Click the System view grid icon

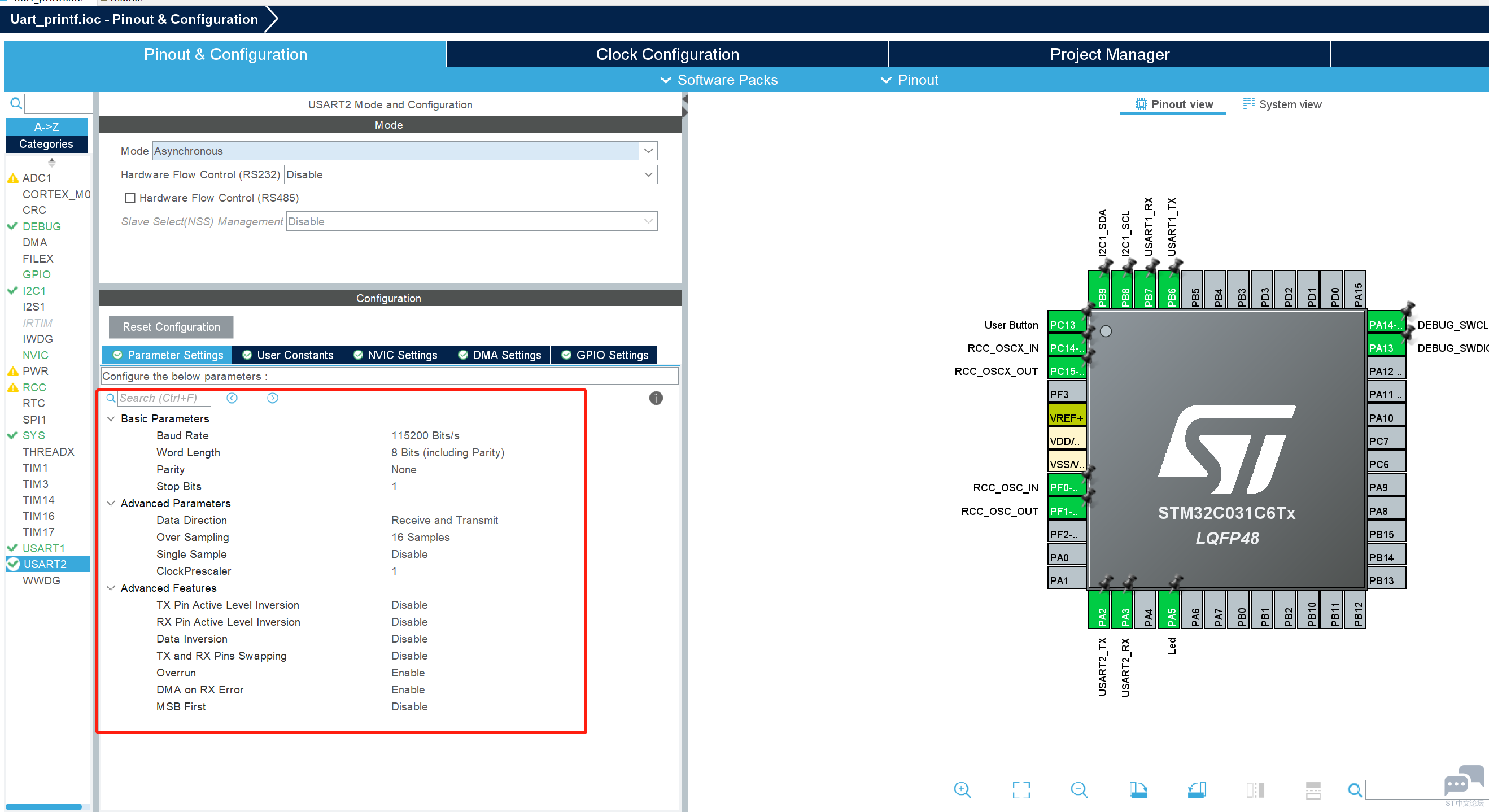click(1248, 104)
